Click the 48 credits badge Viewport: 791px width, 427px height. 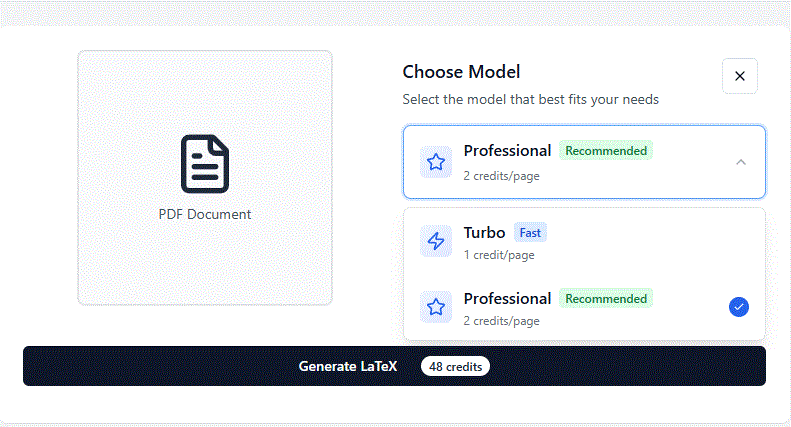[x=455, y=367]
